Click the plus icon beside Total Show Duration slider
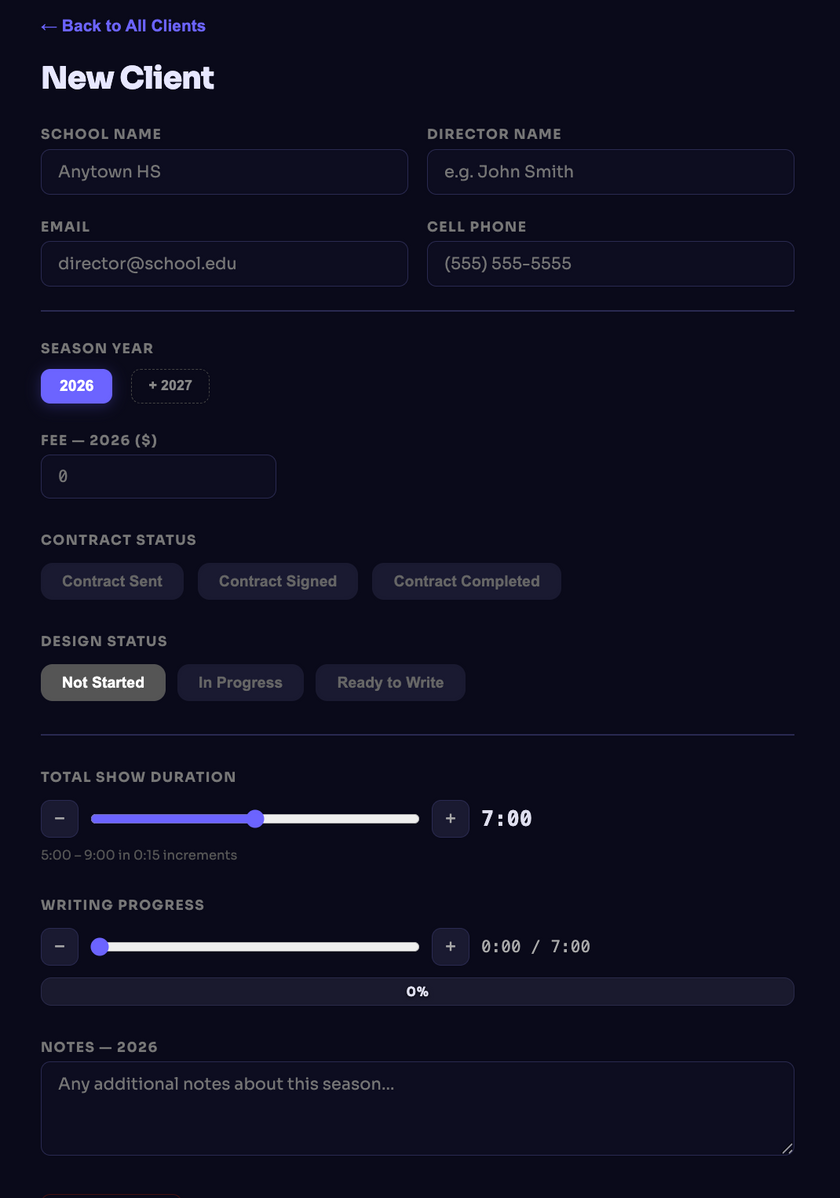Viewport: 840px width, 1198px height. coord(450,818)
